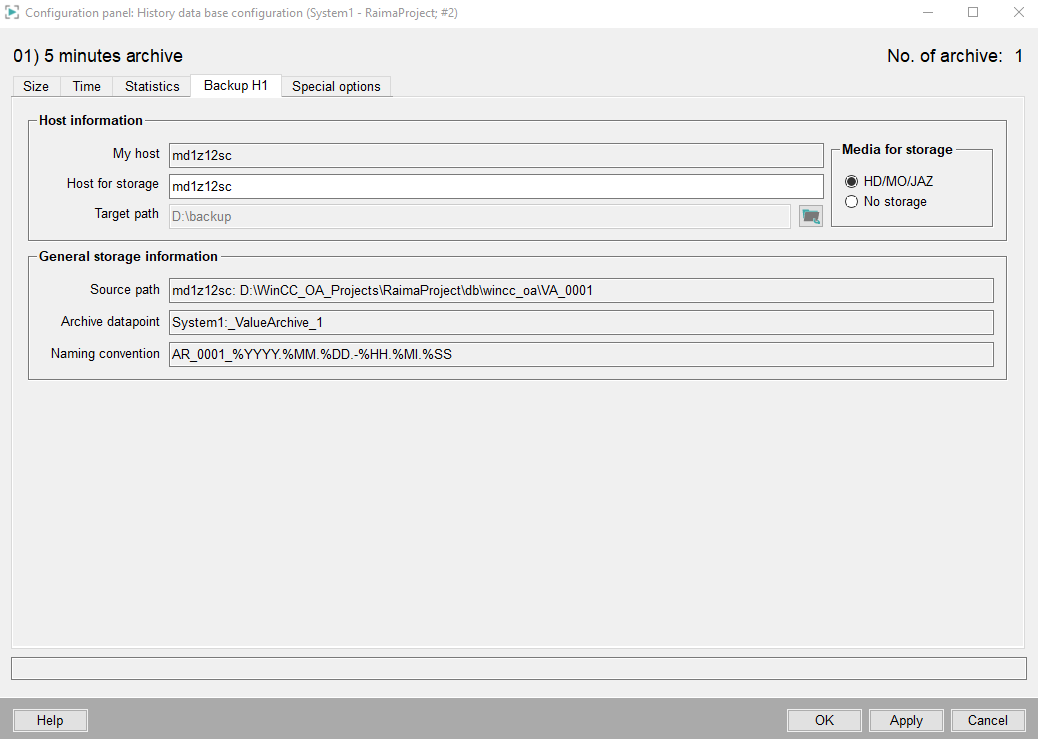Switch to the Size tab
The width and height of the screenshot is (1038, 739).
click(36, 86)
